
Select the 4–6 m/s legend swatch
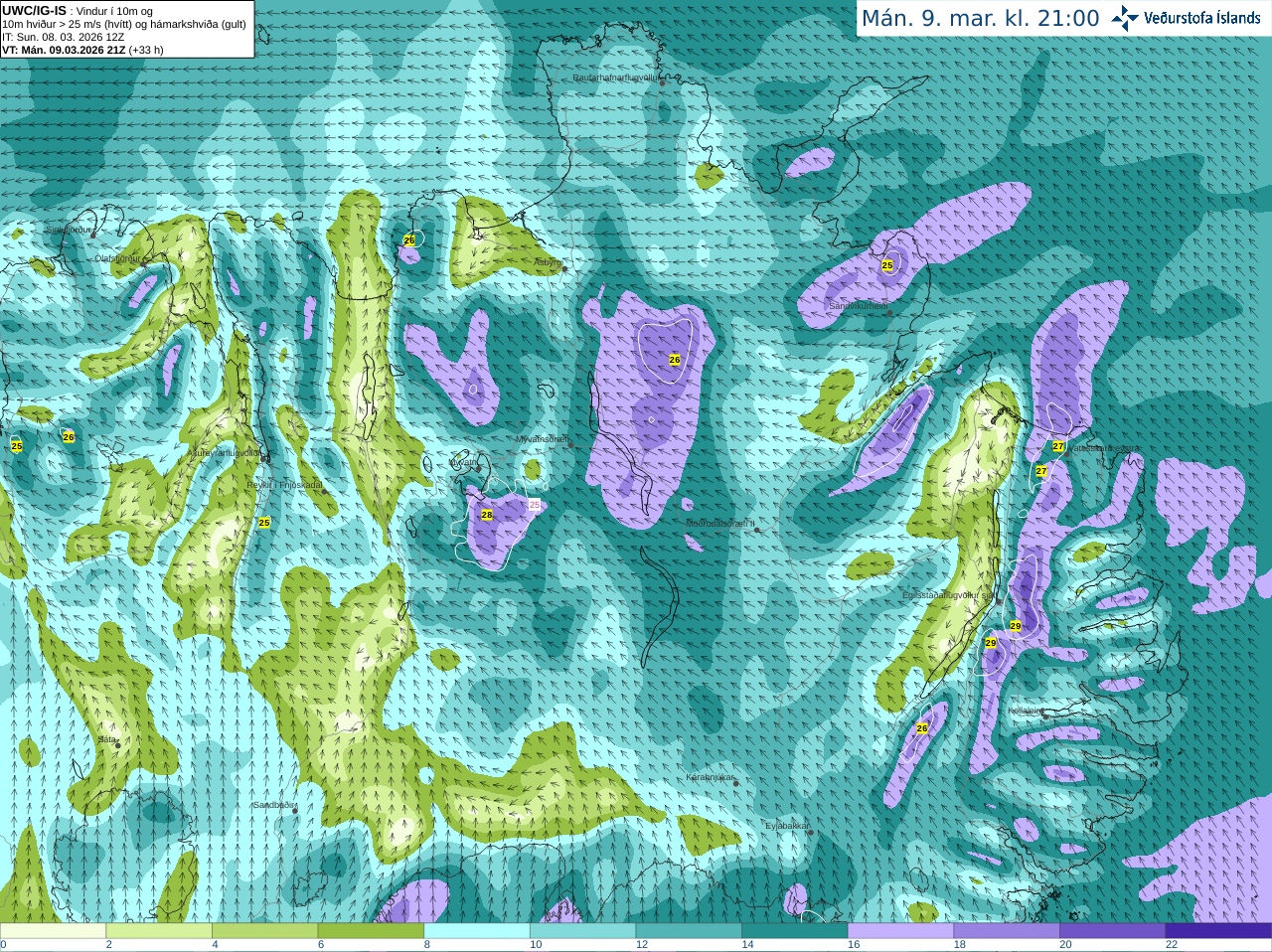(x=264, y=930)
